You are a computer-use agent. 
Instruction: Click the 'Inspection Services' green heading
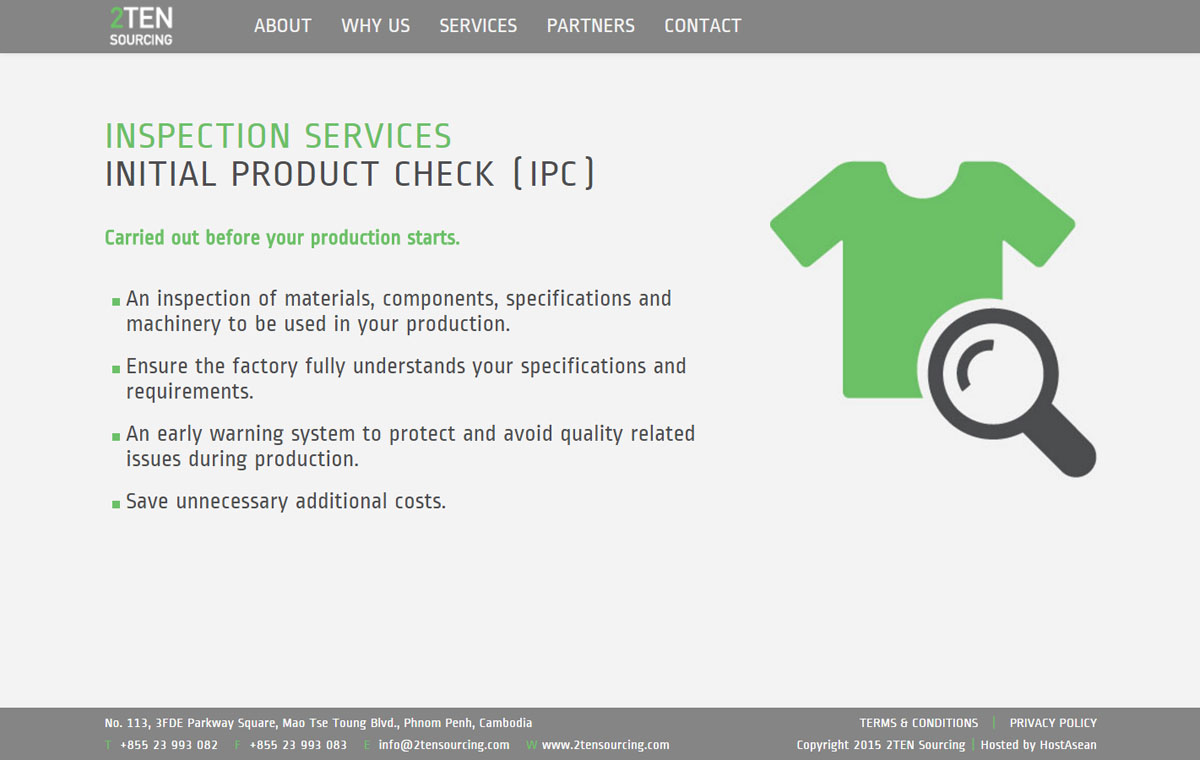coord(278,136)
